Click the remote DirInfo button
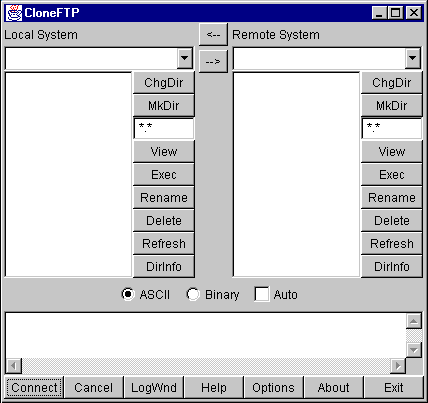This screenshot has height=403, width=428. tap(392, 267)
